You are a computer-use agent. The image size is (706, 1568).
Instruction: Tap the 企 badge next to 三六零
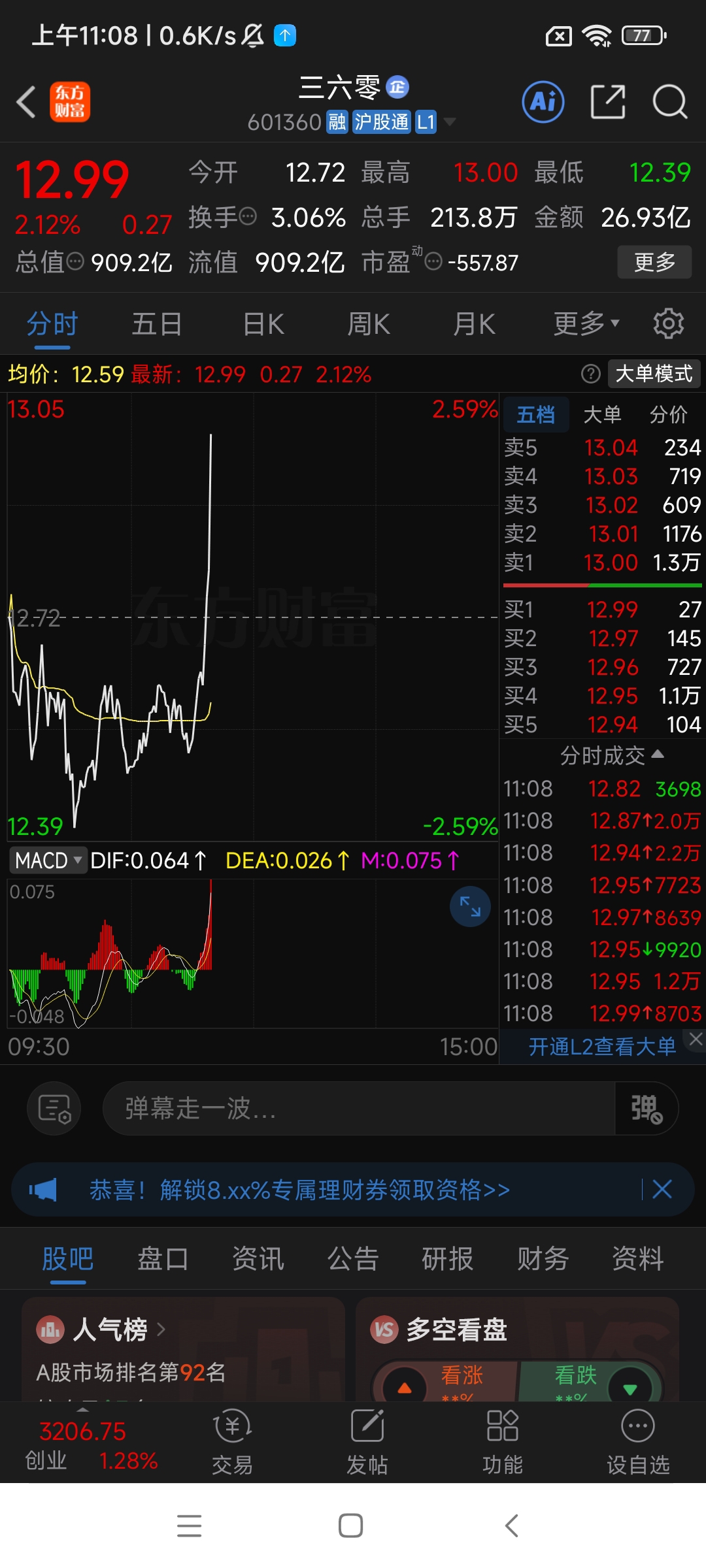point(397,86)
